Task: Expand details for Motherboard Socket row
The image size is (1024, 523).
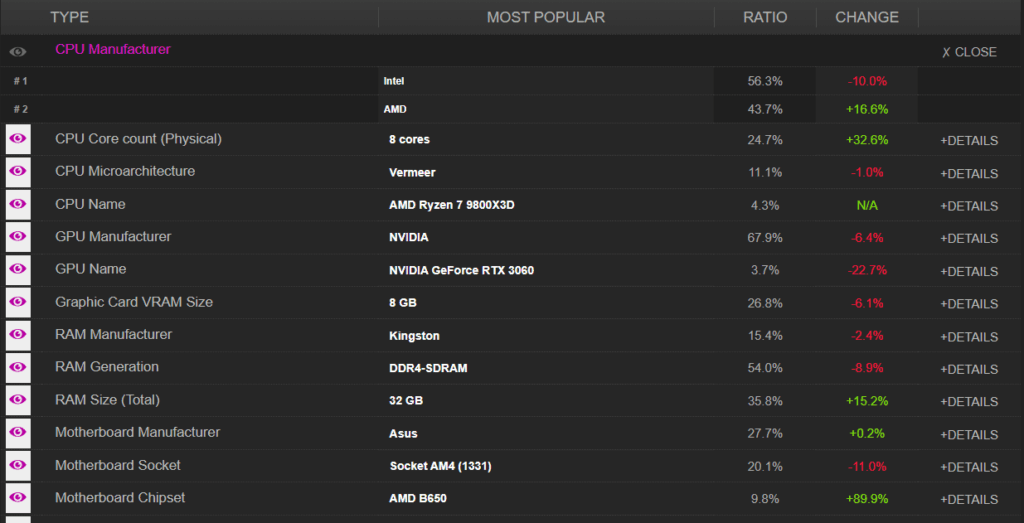Action: pyautogui.click(x=969, y=467)
